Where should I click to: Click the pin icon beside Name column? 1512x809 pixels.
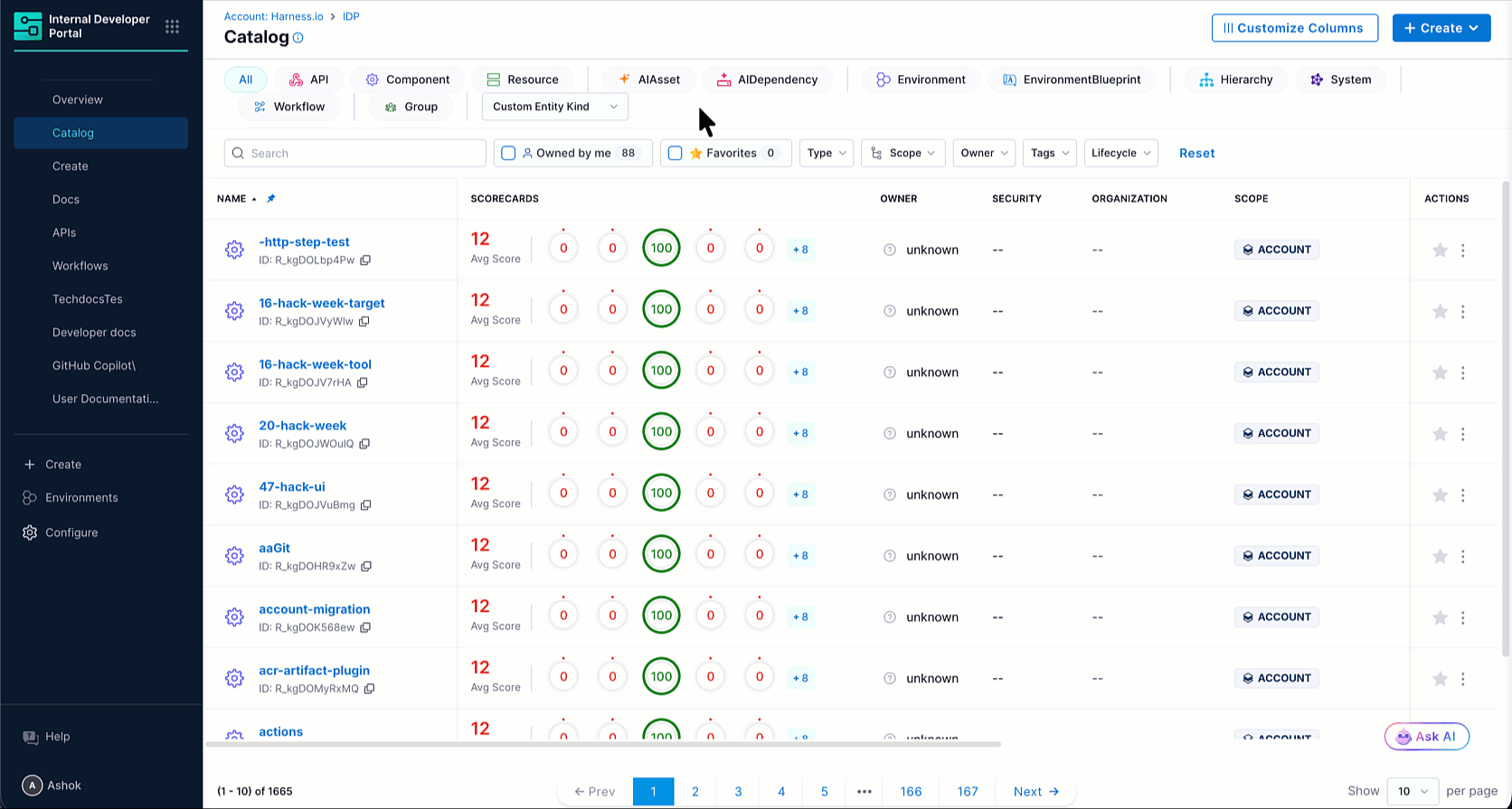(270, 199)
